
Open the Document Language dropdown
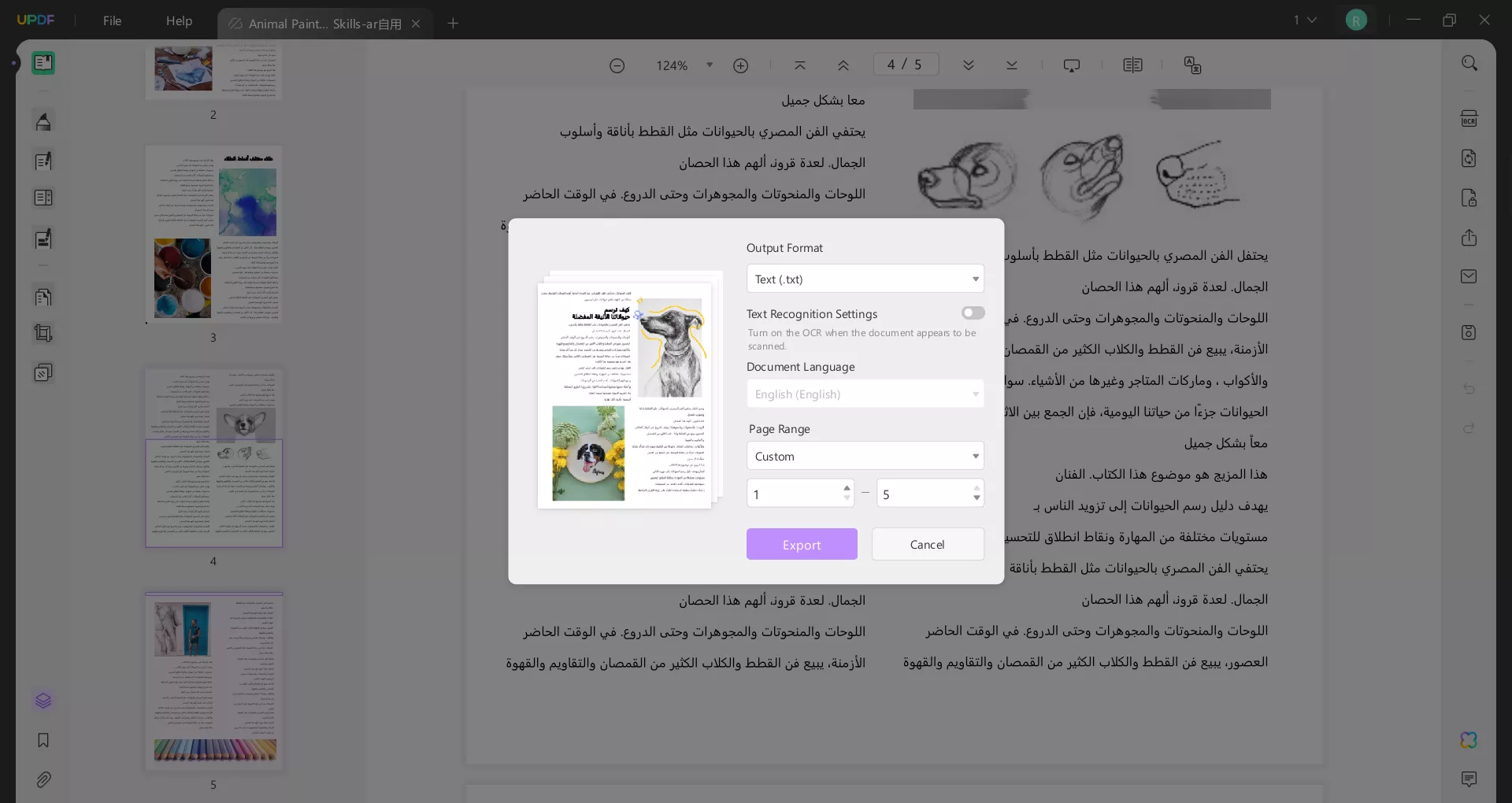(865, 394)
